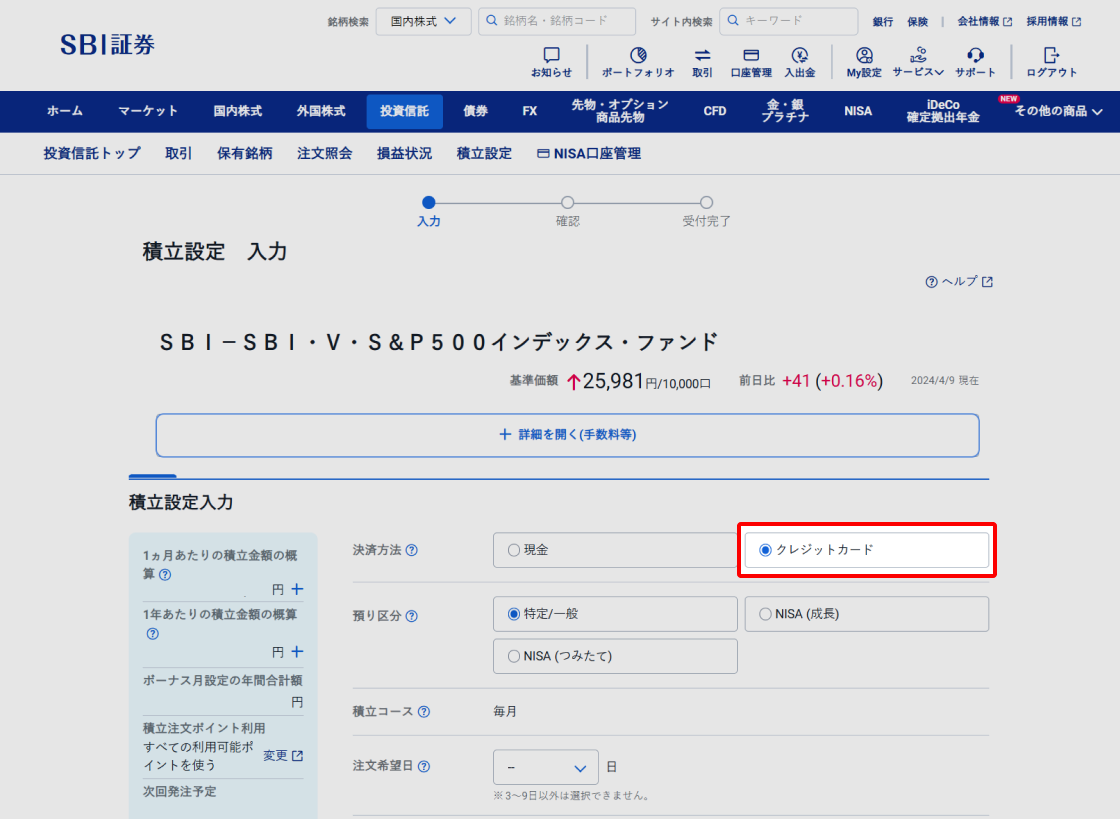Select the NISA (つみたて) radio button
The image size is (1120, 819).
click(514, 656)
